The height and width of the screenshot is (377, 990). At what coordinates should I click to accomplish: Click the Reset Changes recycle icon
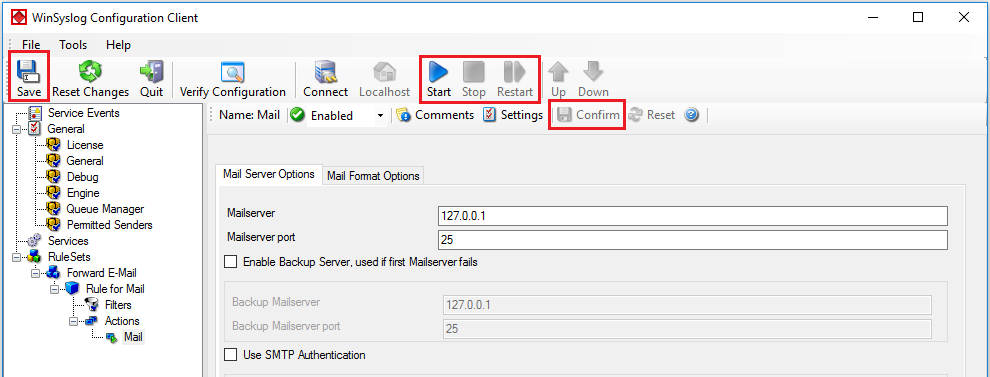[90, 71]
